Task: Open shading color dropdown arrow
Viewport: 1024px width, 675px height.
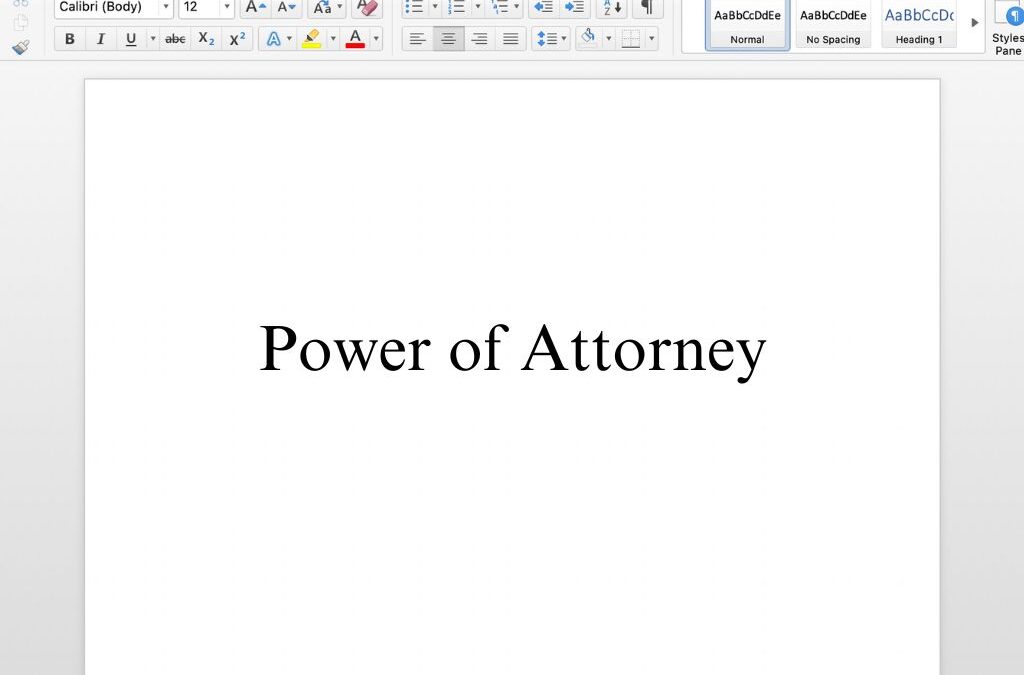Action: click(x=609, y=39)
